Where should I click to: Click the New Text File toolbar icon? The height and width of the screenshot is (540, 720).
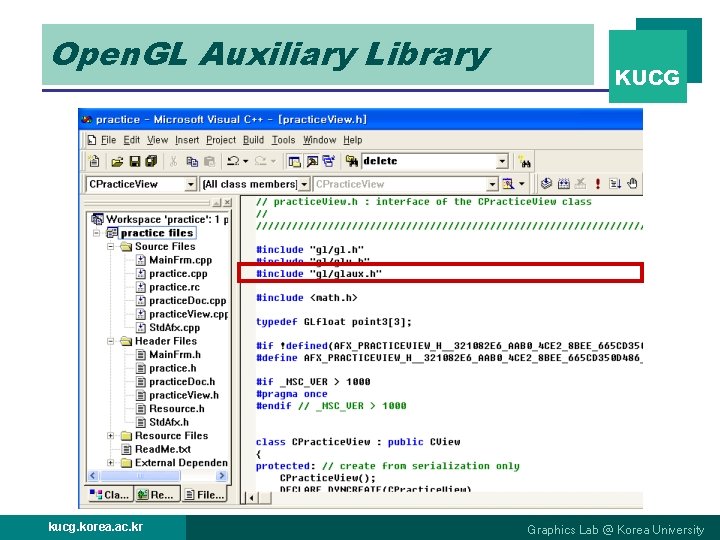coord(94,161)
